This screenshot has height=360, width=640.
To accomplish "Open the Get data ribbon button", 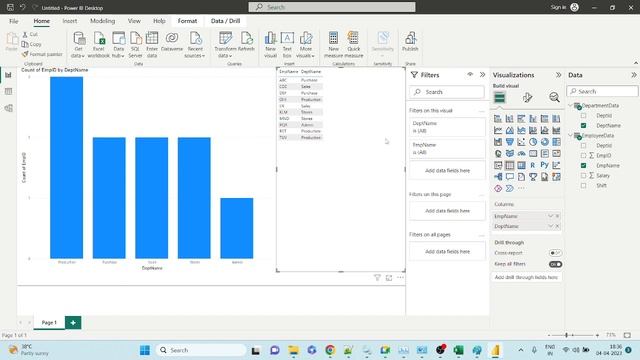I will click(78, 44).
